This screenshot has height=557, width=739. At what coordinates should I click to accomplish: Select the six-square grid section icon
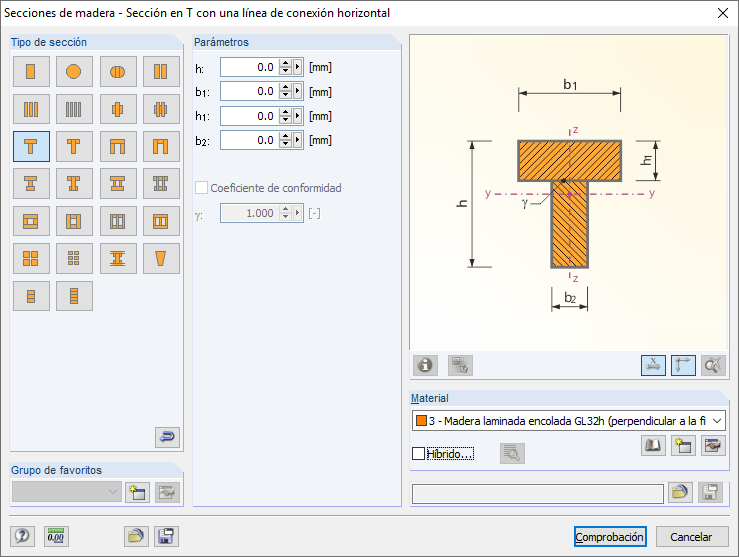pos(74,258)
